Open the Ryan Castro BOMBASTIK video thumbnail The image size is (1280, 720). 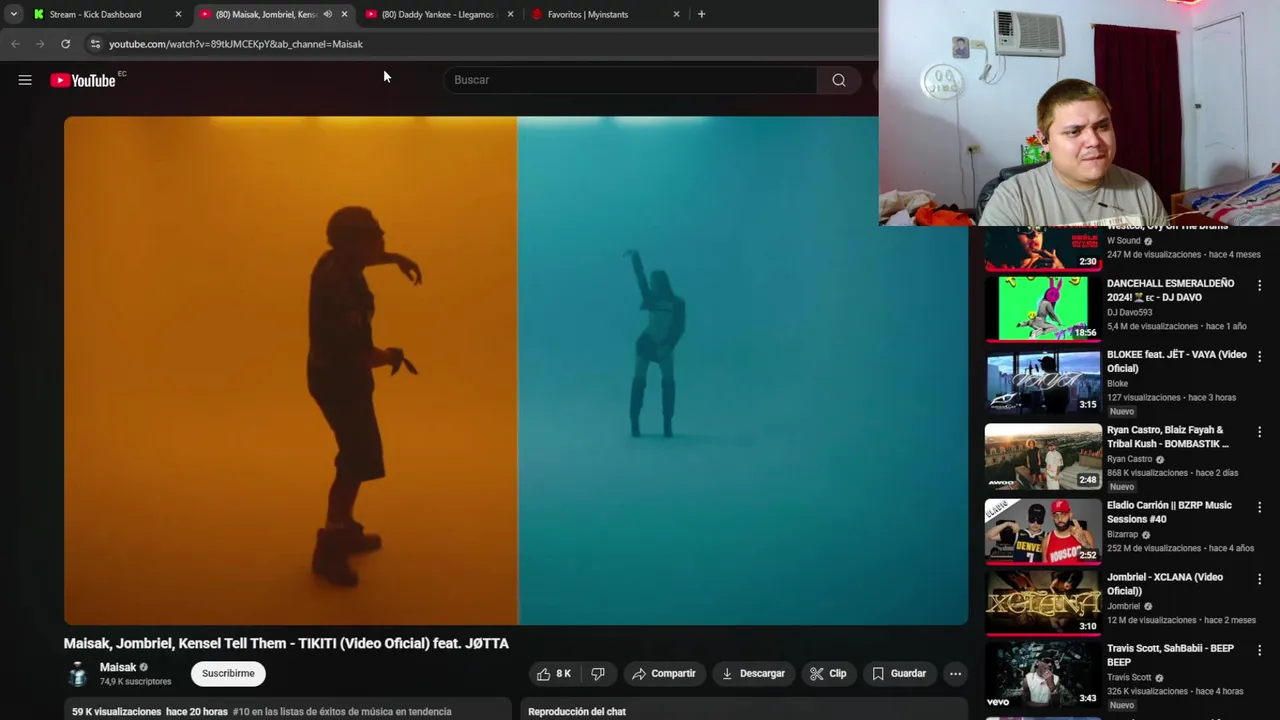(1043, 456)
